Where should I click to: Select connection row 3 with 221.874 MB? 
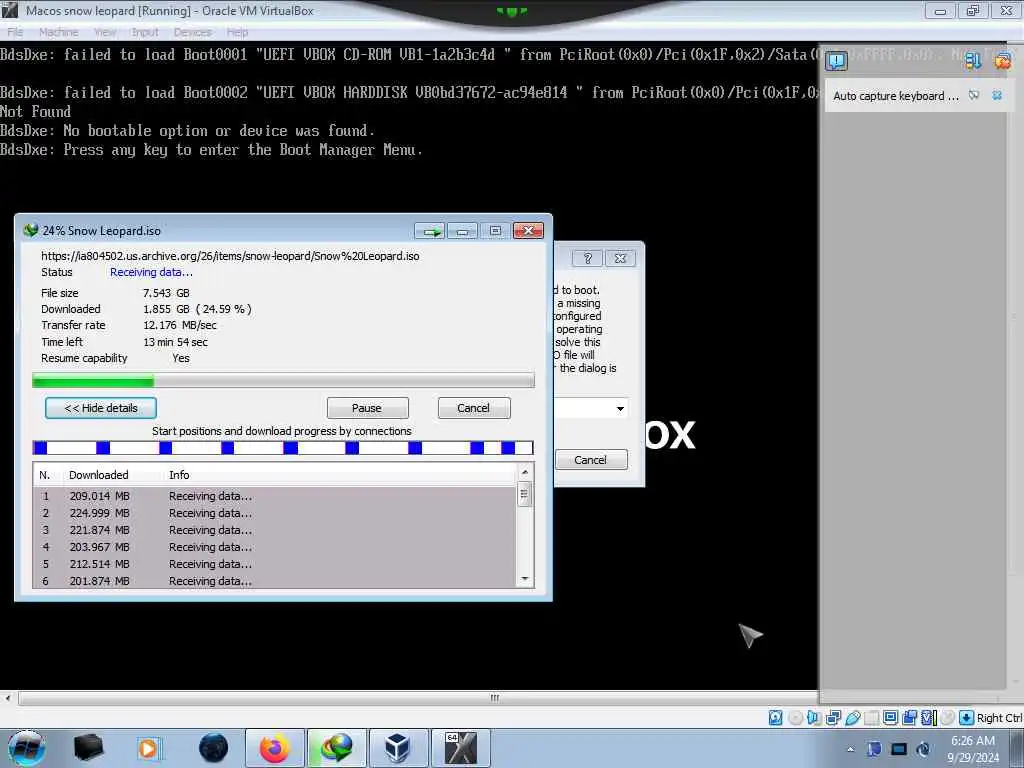pos(275,530)
